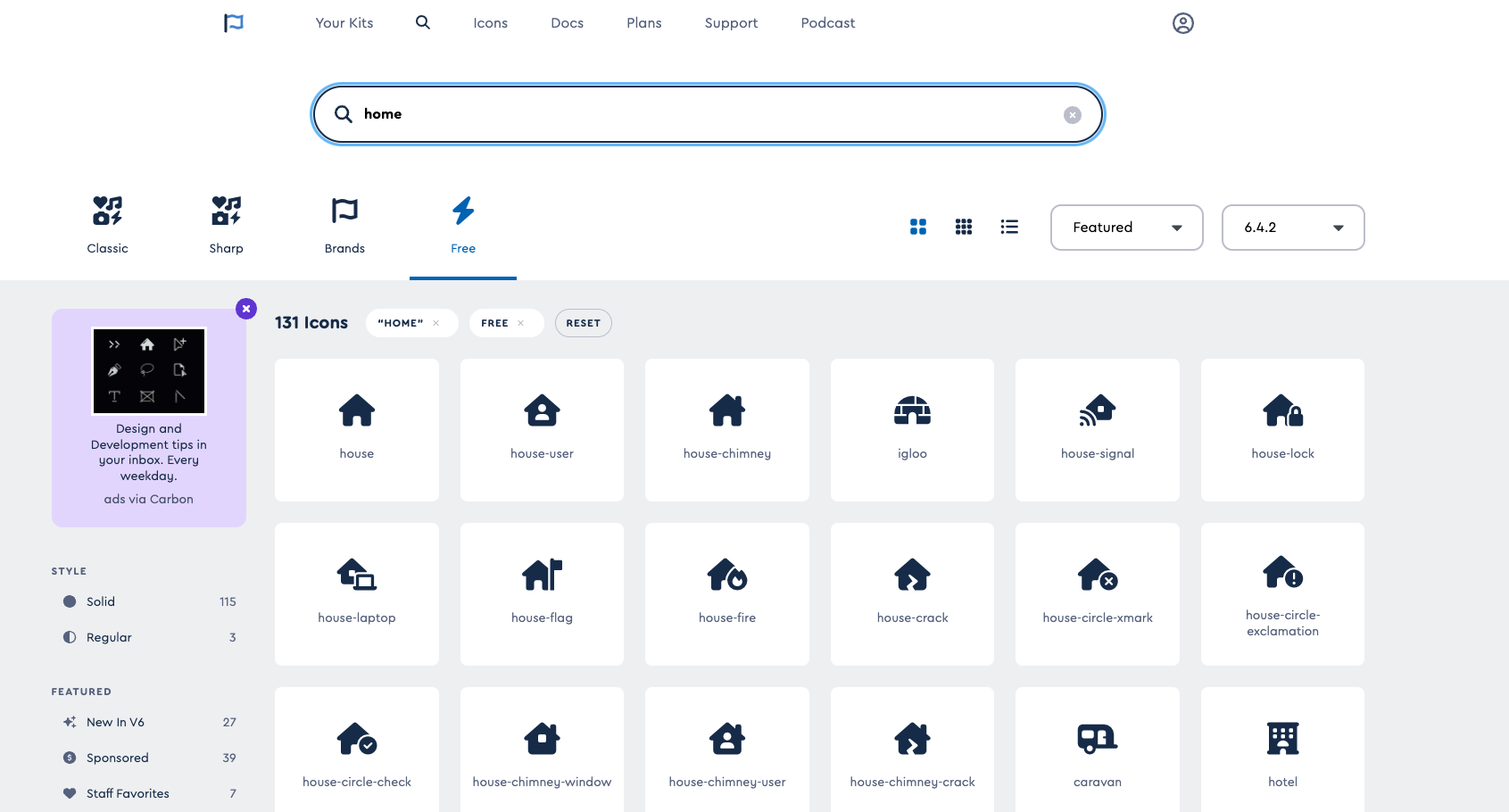
Task: Filter by New In V6
Action: pos(148,722)
